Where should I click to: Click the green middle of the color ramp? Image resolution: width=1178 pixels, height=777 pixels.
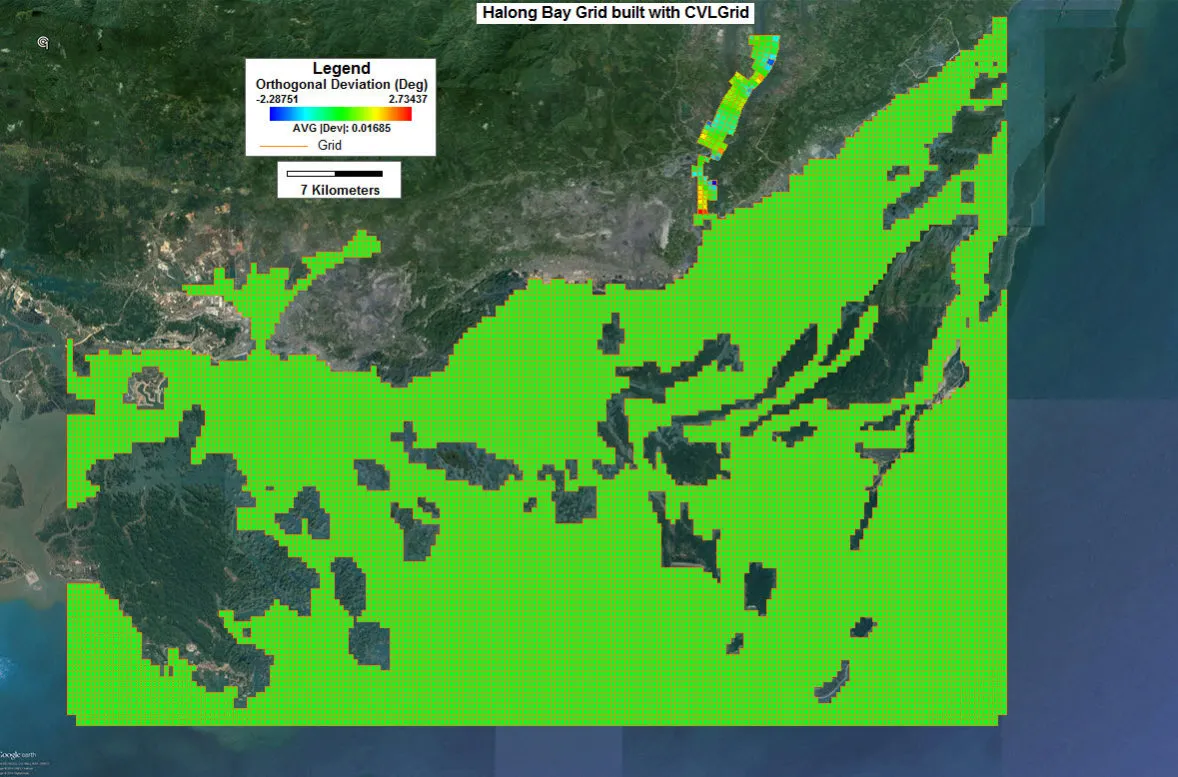coord(341,114)
